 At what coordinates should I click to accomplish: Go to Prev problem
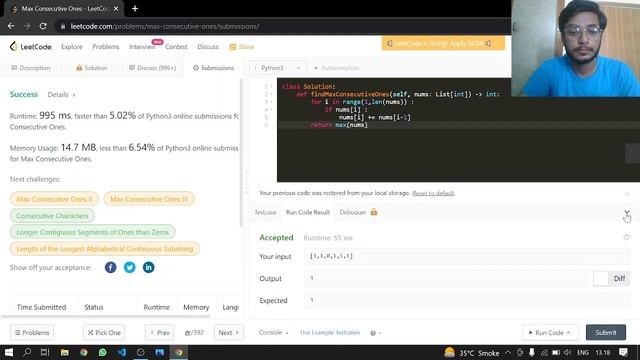coord(160,333)
